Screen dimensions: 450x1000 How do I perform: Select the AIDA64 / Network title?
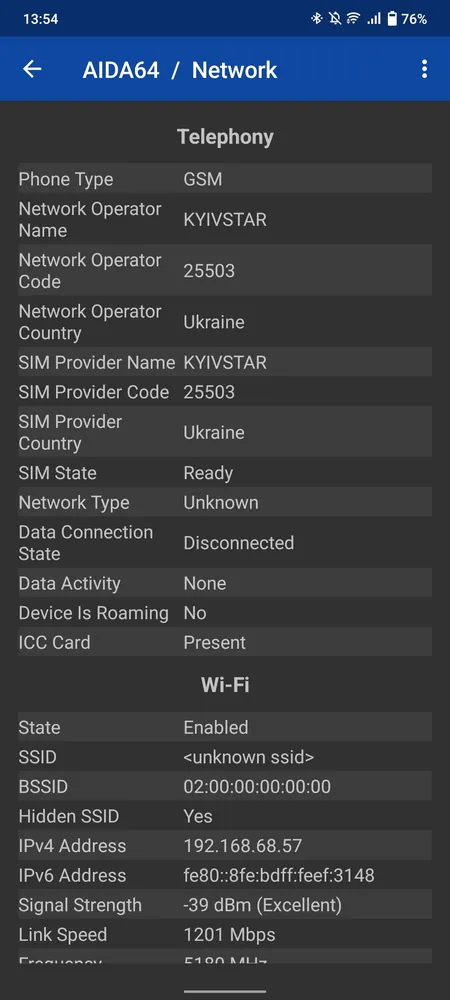coord(180,70)
